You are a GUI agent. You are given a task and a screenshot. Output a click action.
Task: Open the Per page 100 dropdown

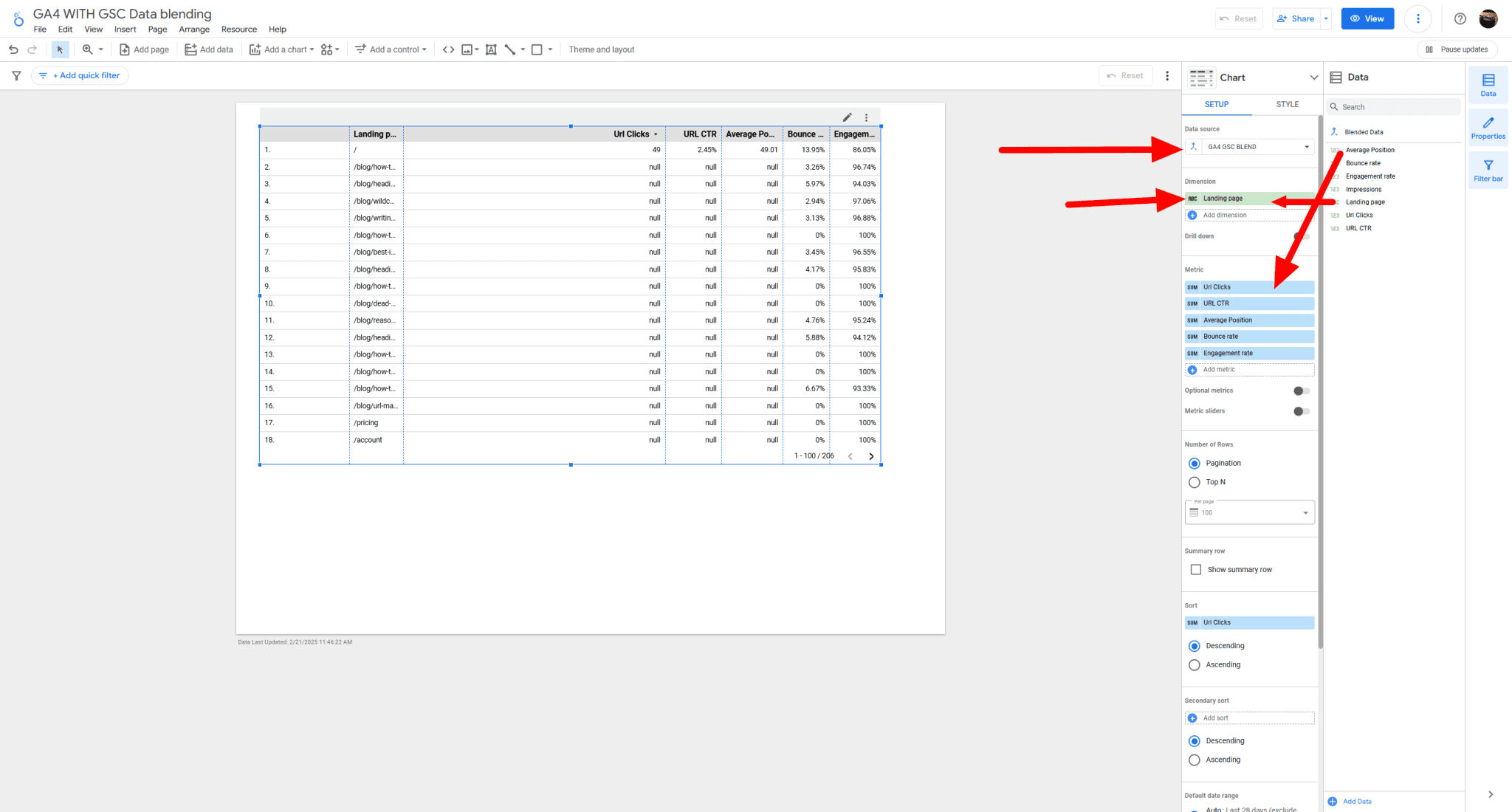pos(1305,512)
